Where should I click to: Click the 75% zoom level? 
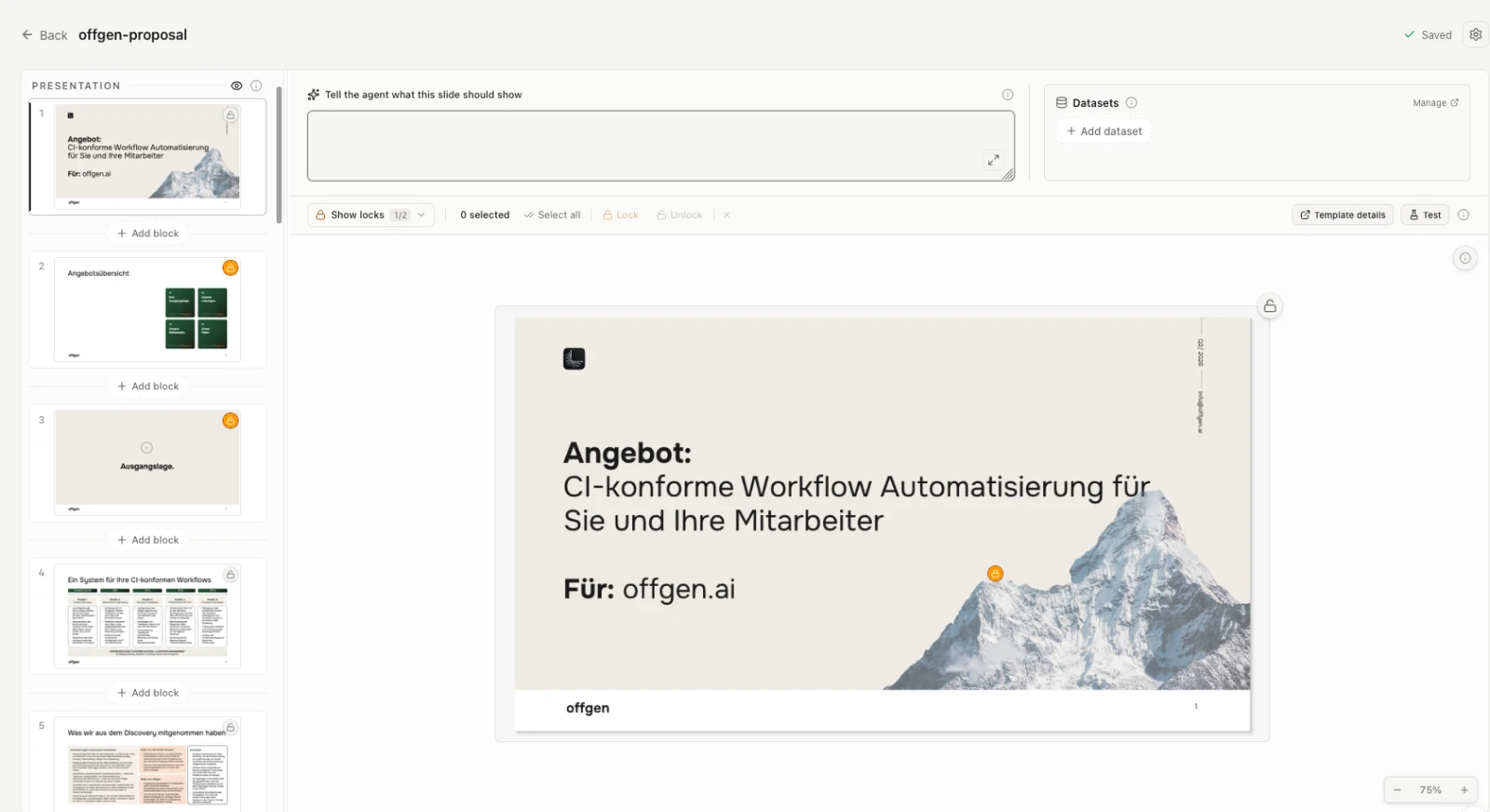(1430, 791)
